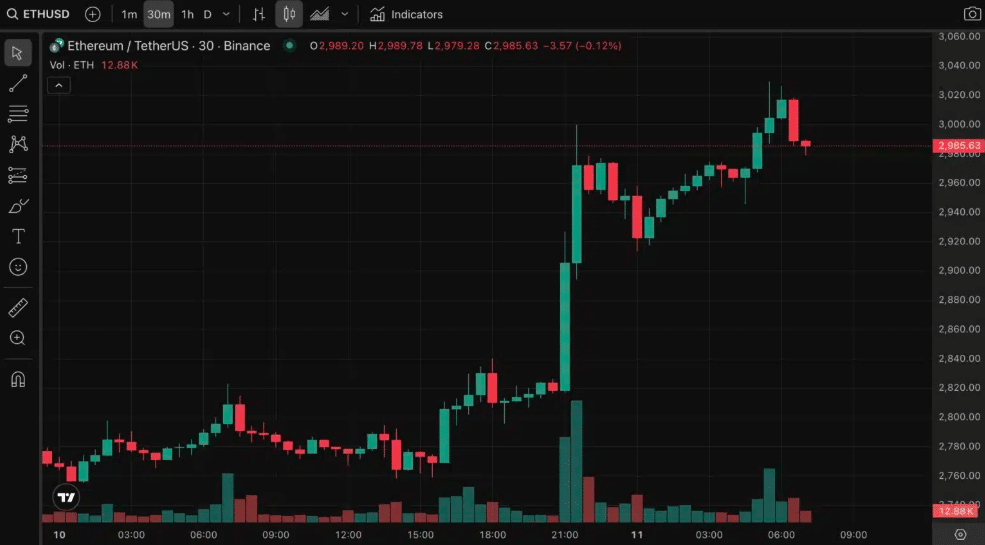Select the cursor arrow tool
The image size is (985, 545).
click(18, 53)
